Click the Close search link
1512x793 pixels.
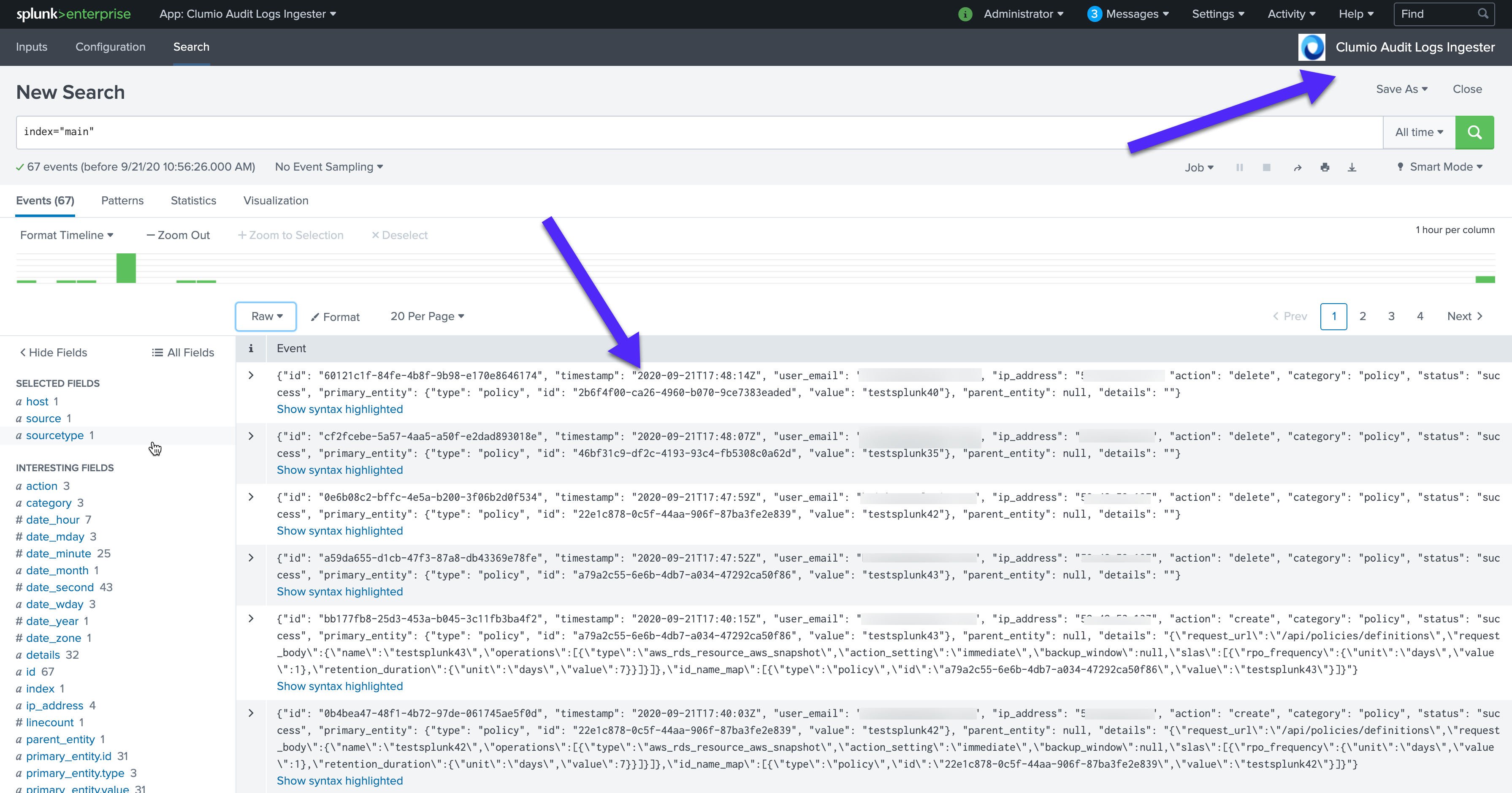[1467, 89]
